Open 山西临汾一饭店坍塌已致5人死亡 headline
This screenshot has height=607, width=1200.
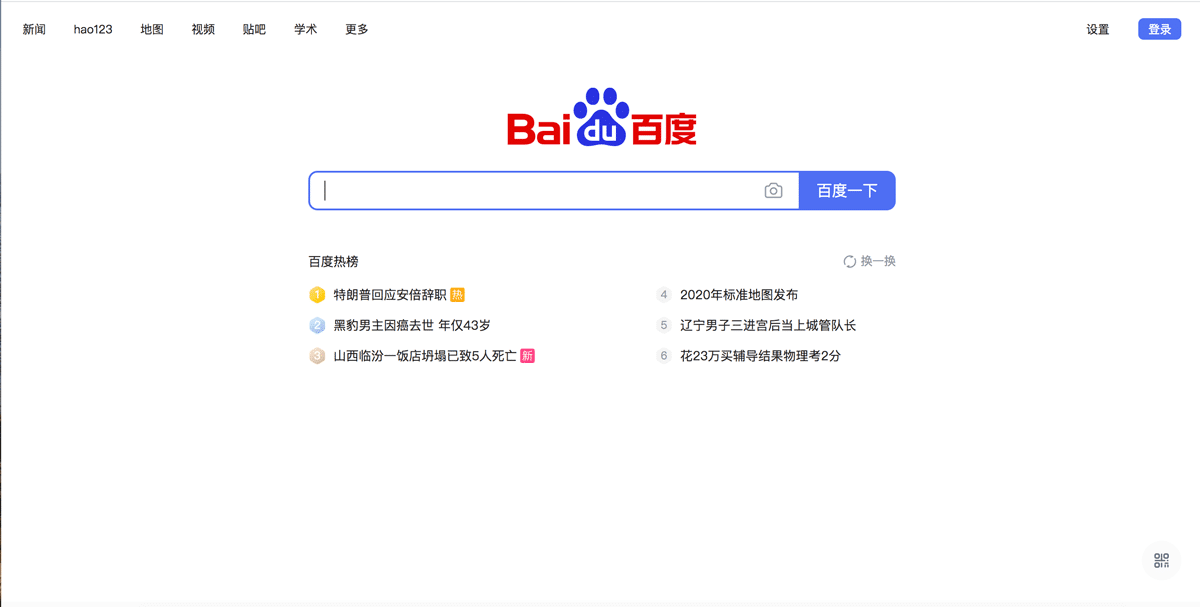tap(425, 356)
